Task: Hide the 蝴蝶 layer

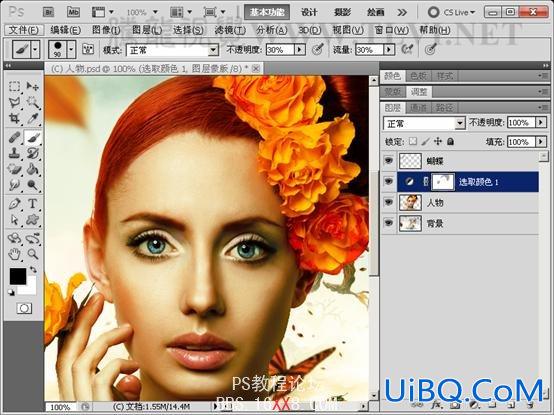Action: point(389,161)
